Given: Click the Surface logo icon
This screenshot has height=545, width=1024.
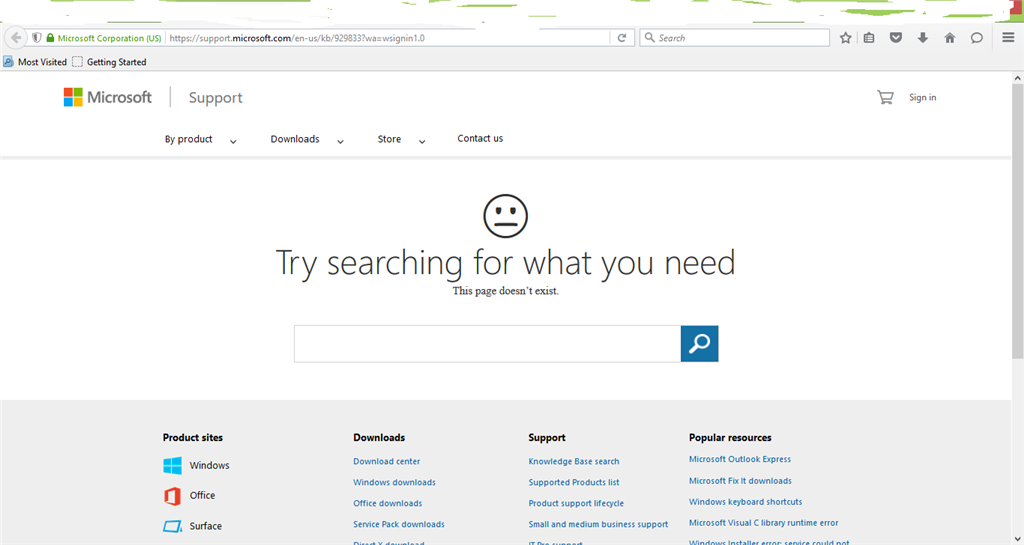Looking at the screenshot, I should coord(172,526).
